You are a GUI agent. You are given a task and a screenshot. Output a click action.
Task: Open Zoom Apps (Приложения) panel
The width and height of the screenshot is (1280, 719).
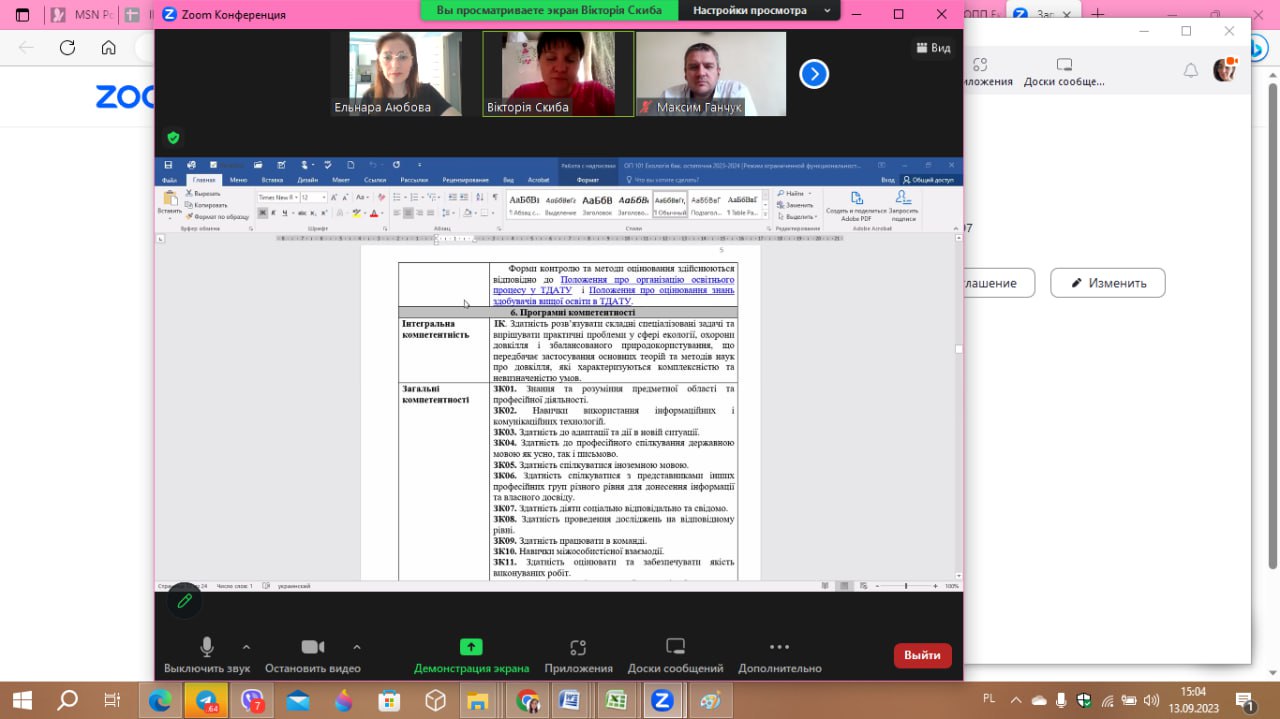578,655
